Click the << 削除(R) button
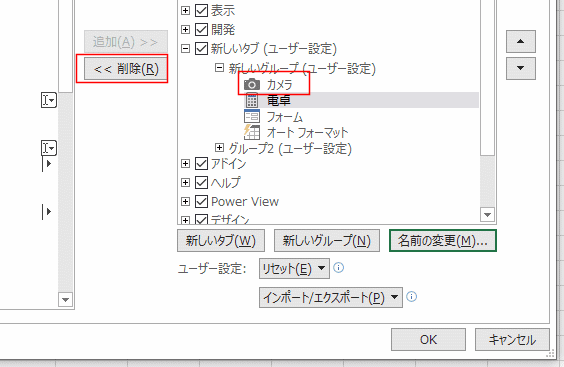 click(126, 69)
